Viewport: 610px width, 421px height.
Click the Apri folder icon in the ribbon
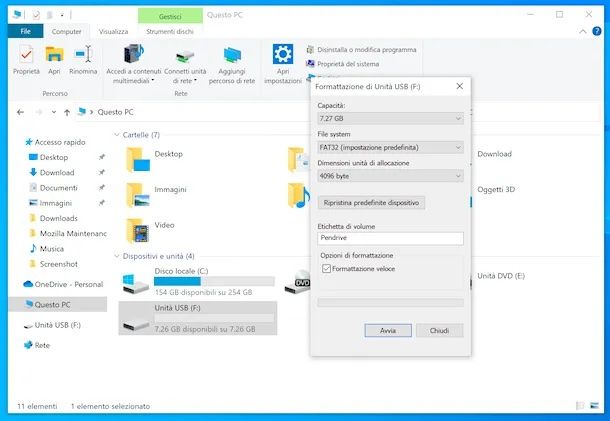click(x=54, y=55)
